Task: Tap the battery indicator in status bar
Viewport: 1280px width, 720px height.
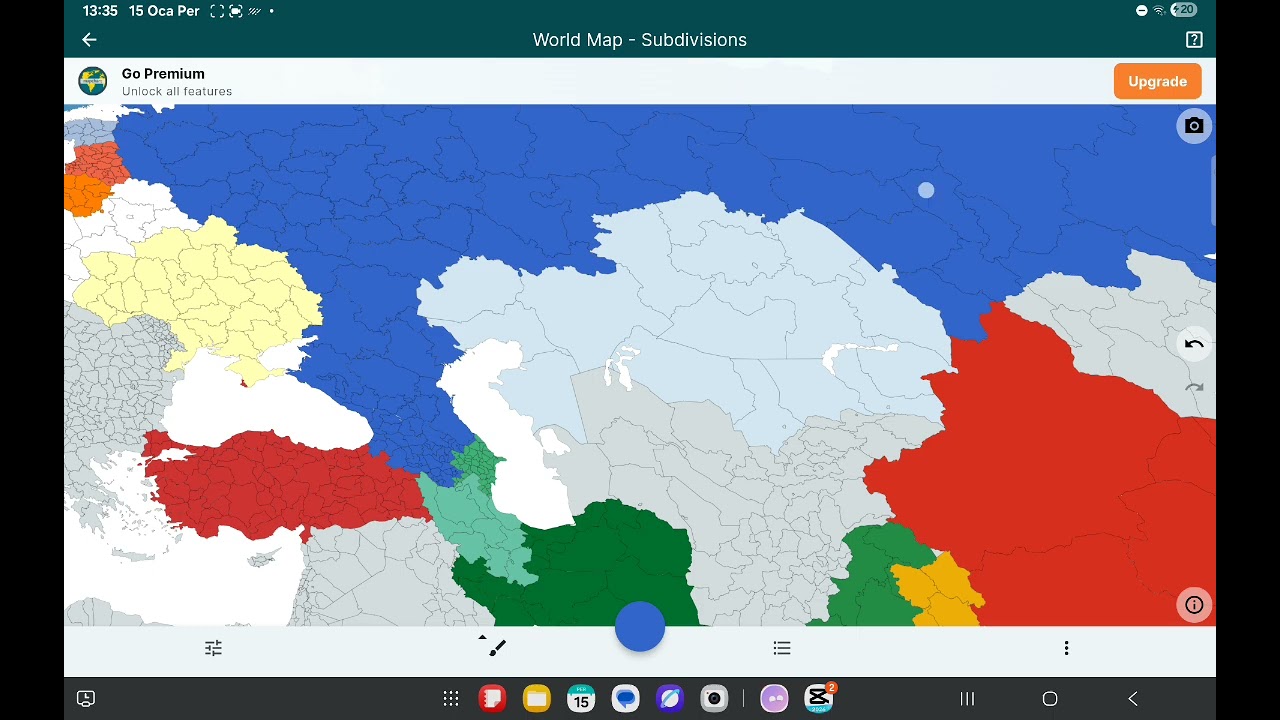Action: pos(1183,10)
